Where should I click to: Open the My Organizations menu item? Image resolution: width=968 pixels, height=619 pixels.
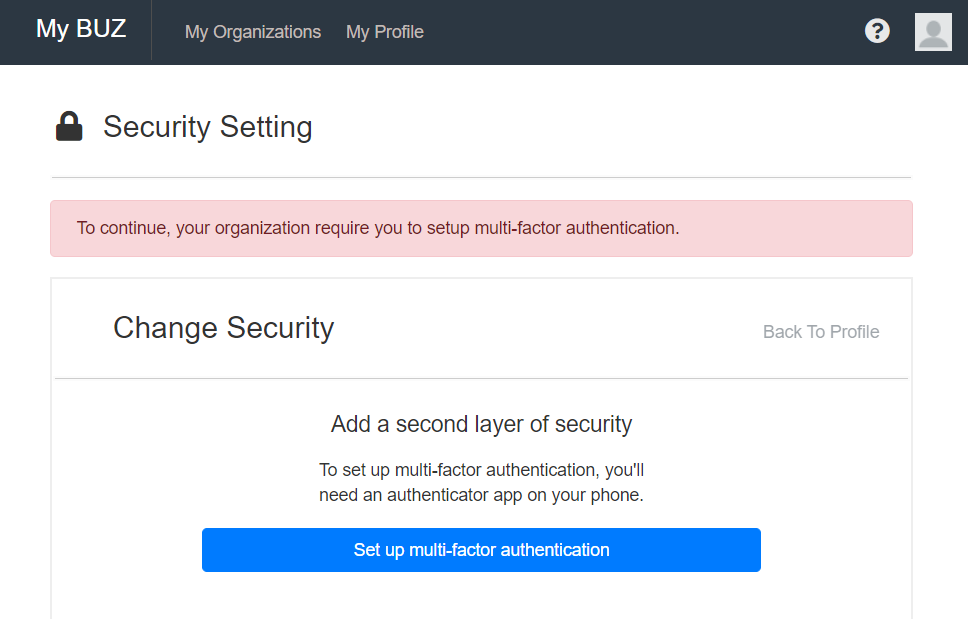[x=253, y=32]
